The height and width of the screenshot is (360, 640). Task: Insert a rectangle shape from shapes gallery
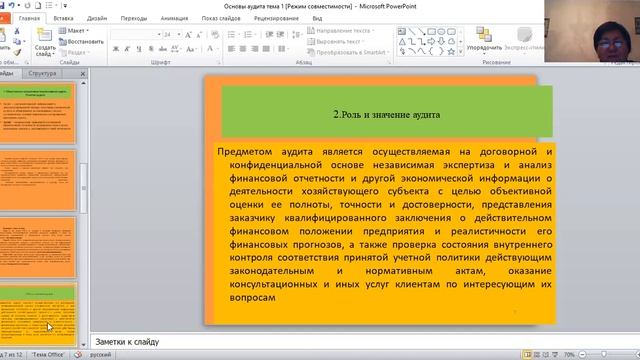431,31
